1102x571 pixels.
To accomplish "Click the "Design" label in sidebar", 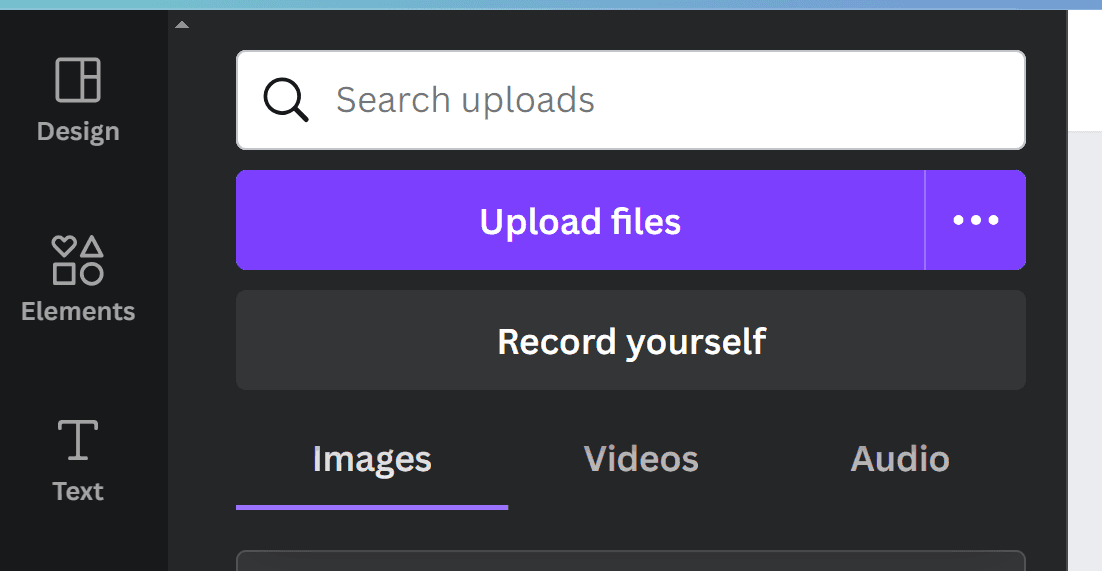I will click(78, 132).
